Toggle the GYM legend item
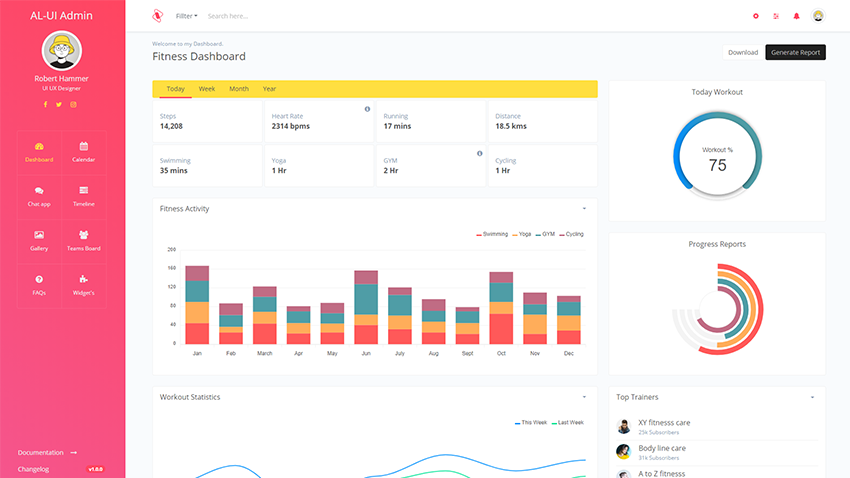Viewport: 850px width, 478px height. coord(545,234)
